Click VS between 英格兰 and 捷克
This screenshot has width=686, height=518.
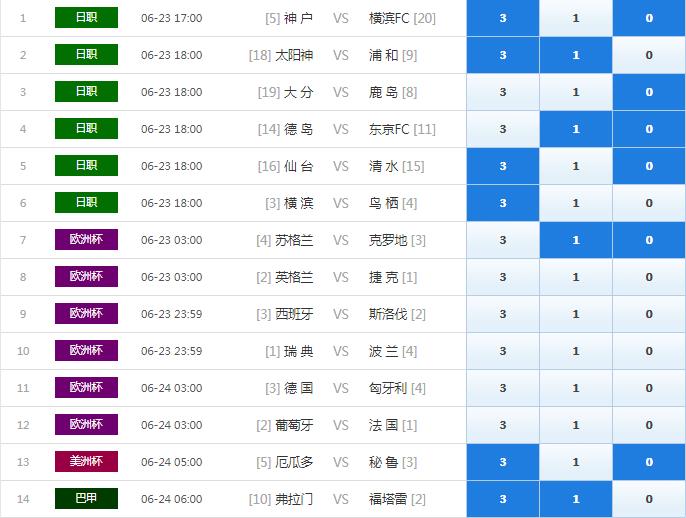341,277
